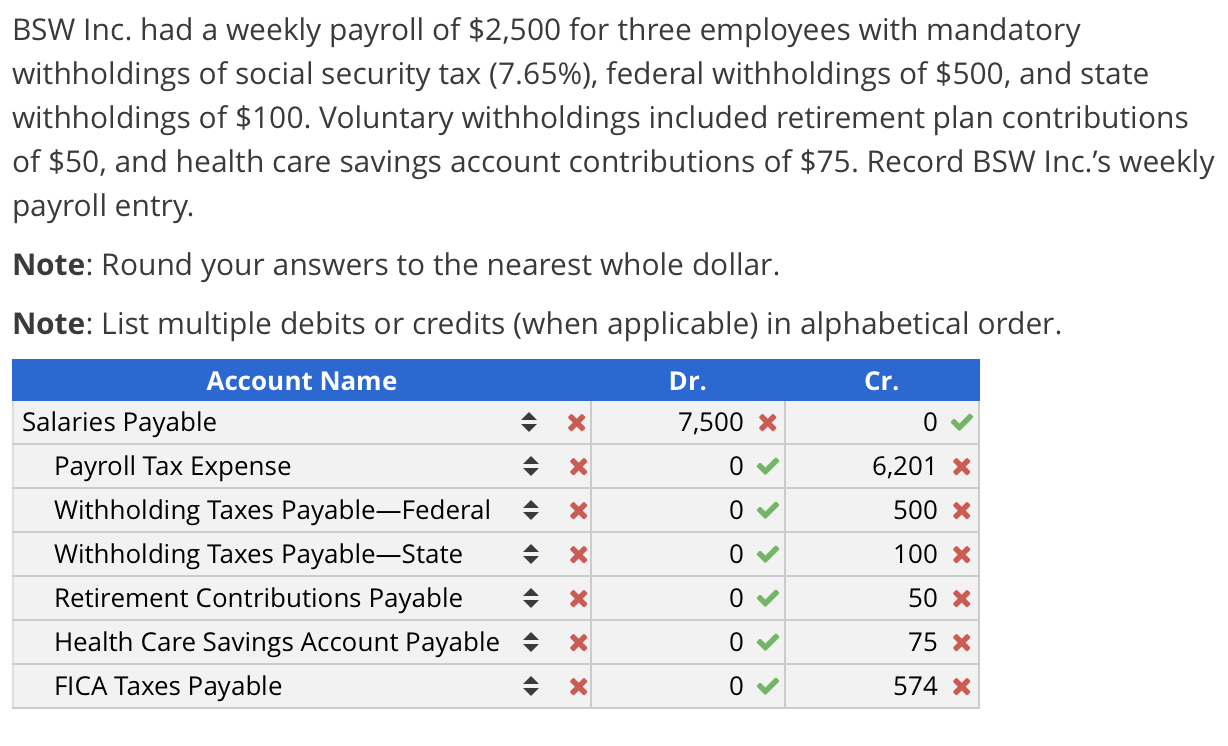Click green checkmark in FICA Taxes Payable debit
The image size is (1228, 746).
(767, 687)
